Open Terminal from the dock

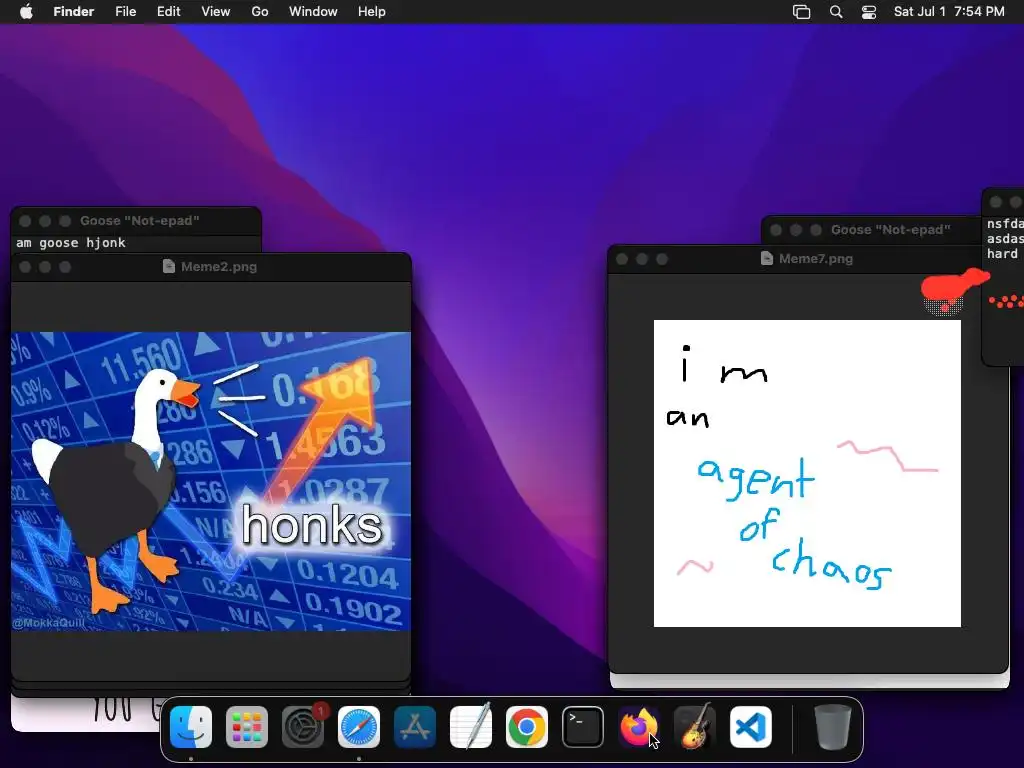583,727
